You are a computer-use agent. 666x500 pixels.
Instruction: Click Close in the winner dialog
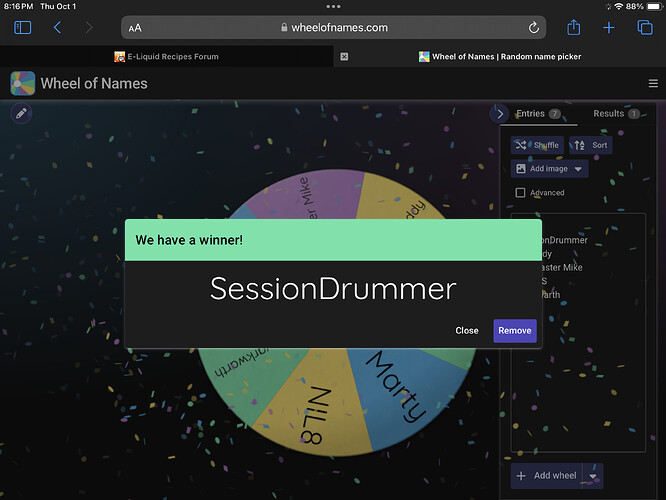[467, 331]
